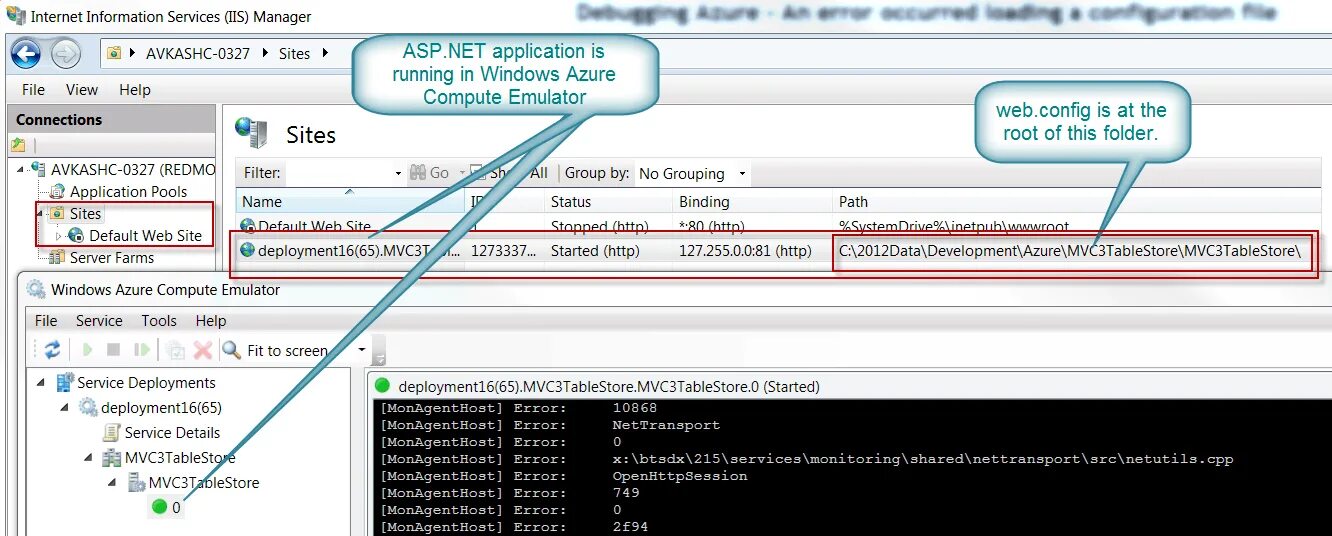Click the Sites page header globe icon

click(251, 133)
